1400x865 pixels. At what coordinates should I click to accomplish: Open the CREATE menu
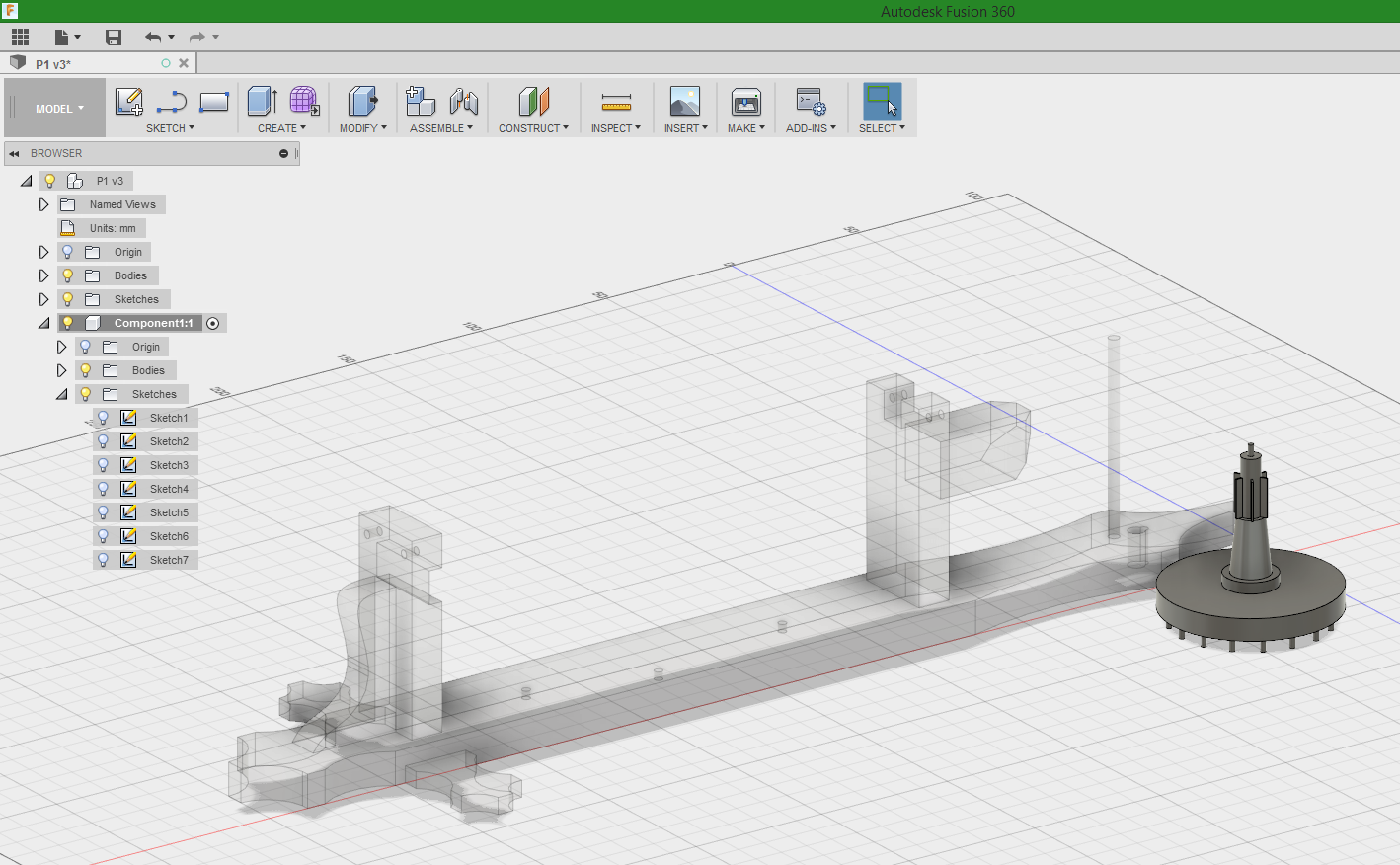pos(281,128)
